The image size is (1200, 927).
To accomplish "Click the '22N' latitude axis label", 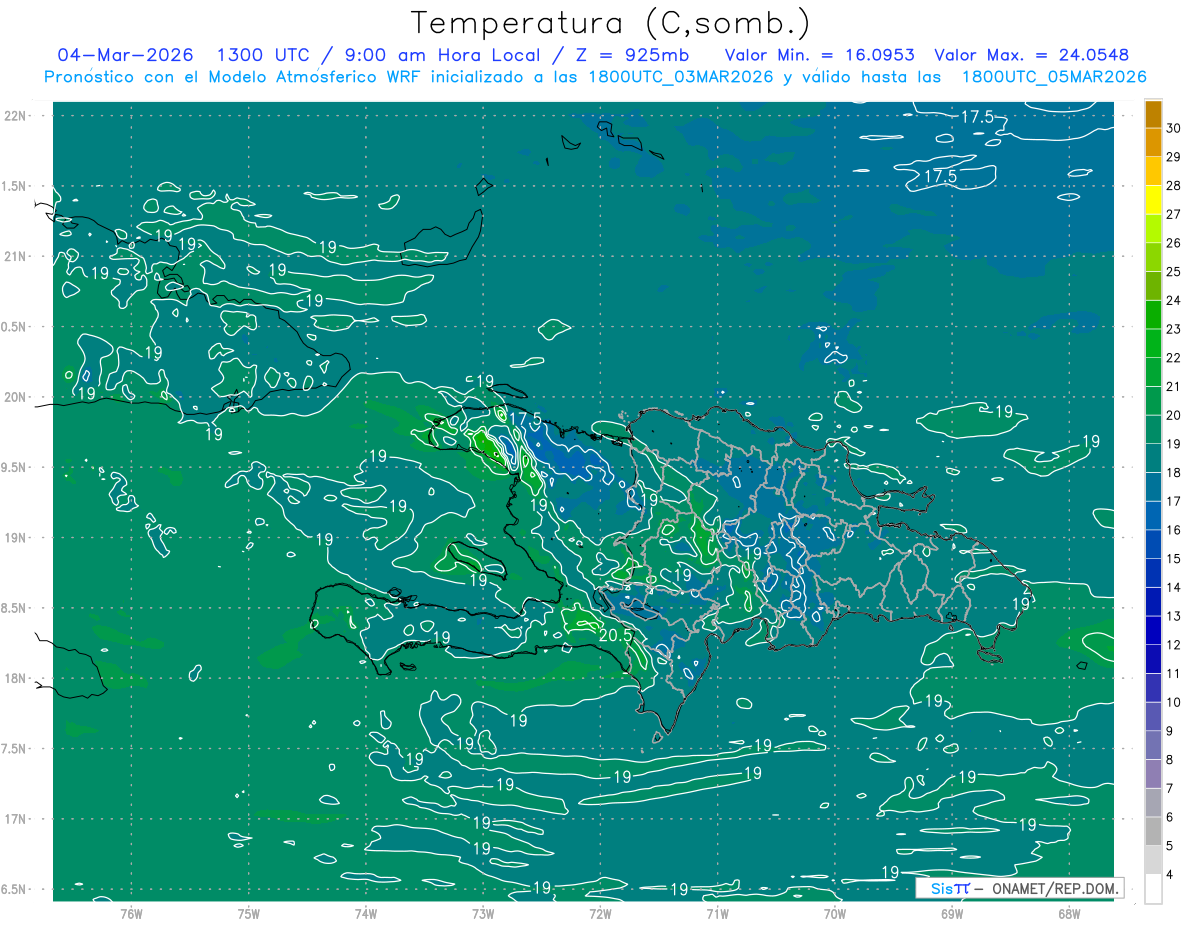I will pyautogui.click(x=17, y=115).
